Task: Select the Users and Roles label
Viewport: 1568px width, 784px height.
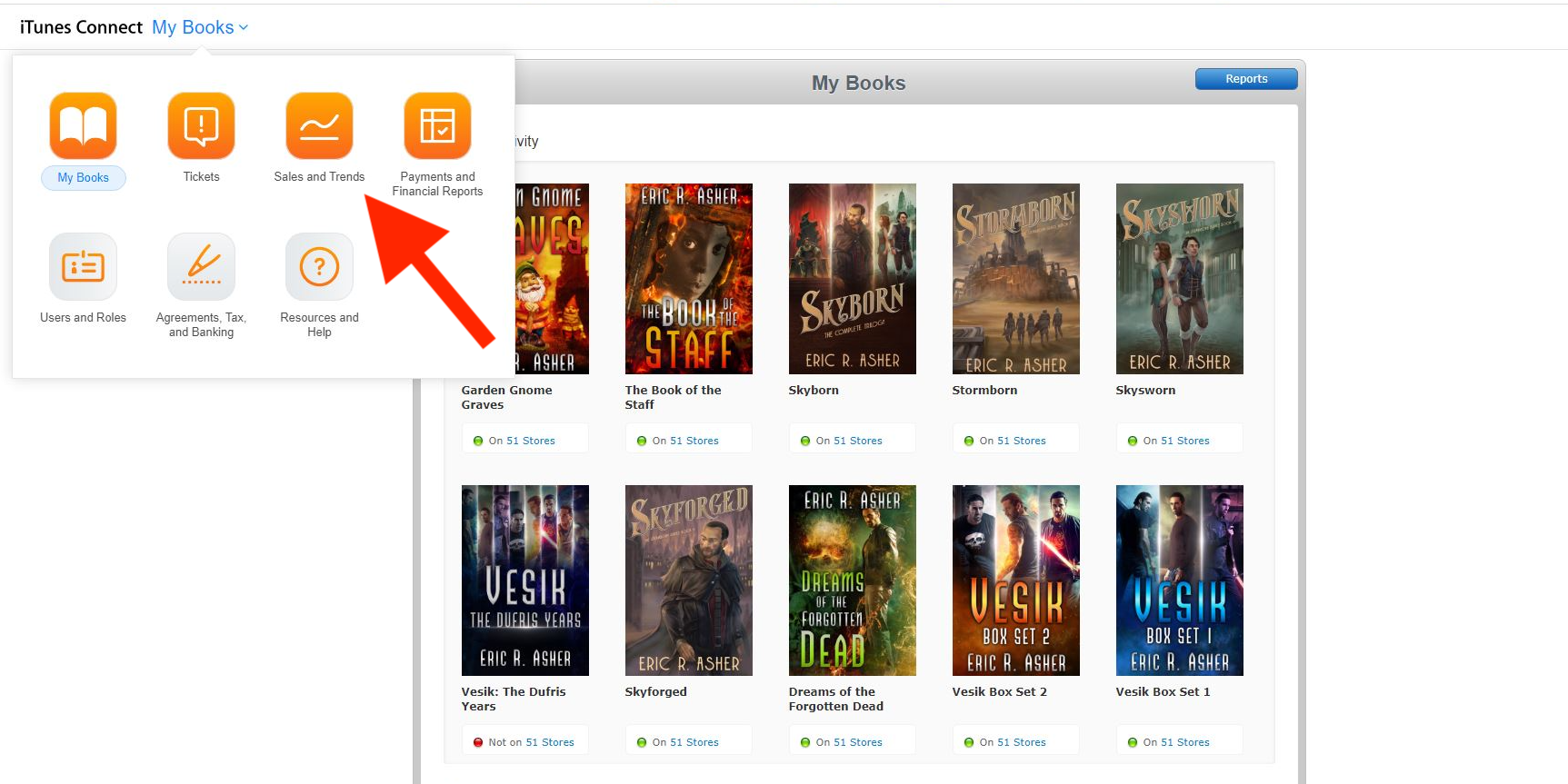Action: coord(83,317)
